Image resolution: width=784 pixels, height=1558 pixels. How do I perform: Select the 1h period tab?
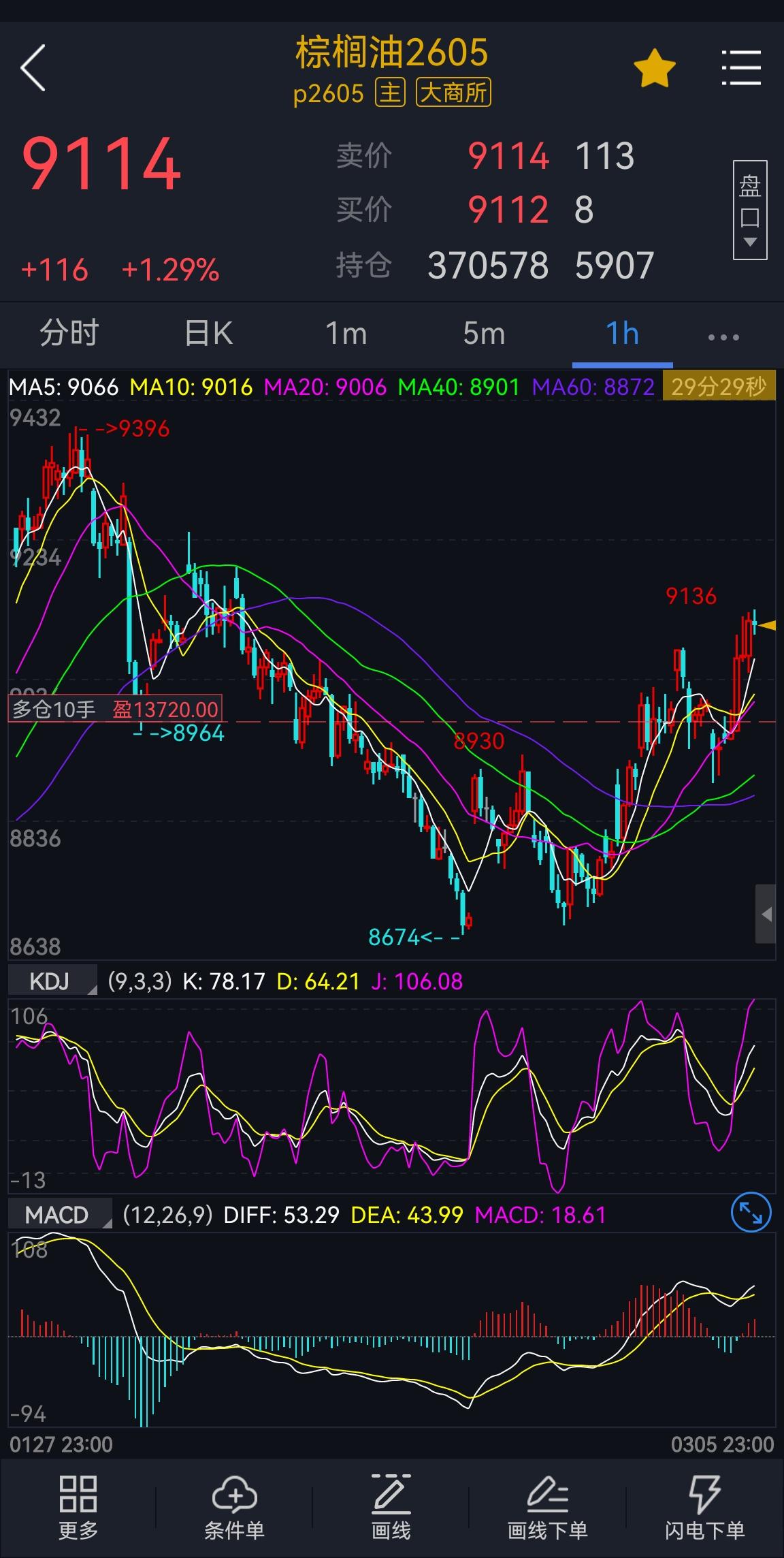[622, 334]
